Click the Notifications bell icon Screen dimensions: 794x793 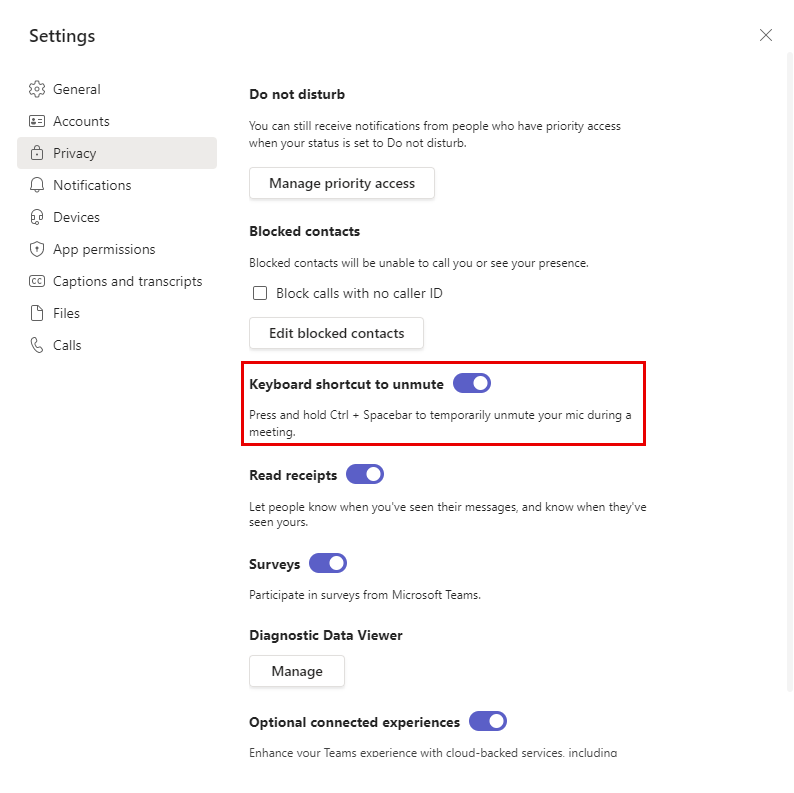tap(37, 185)
